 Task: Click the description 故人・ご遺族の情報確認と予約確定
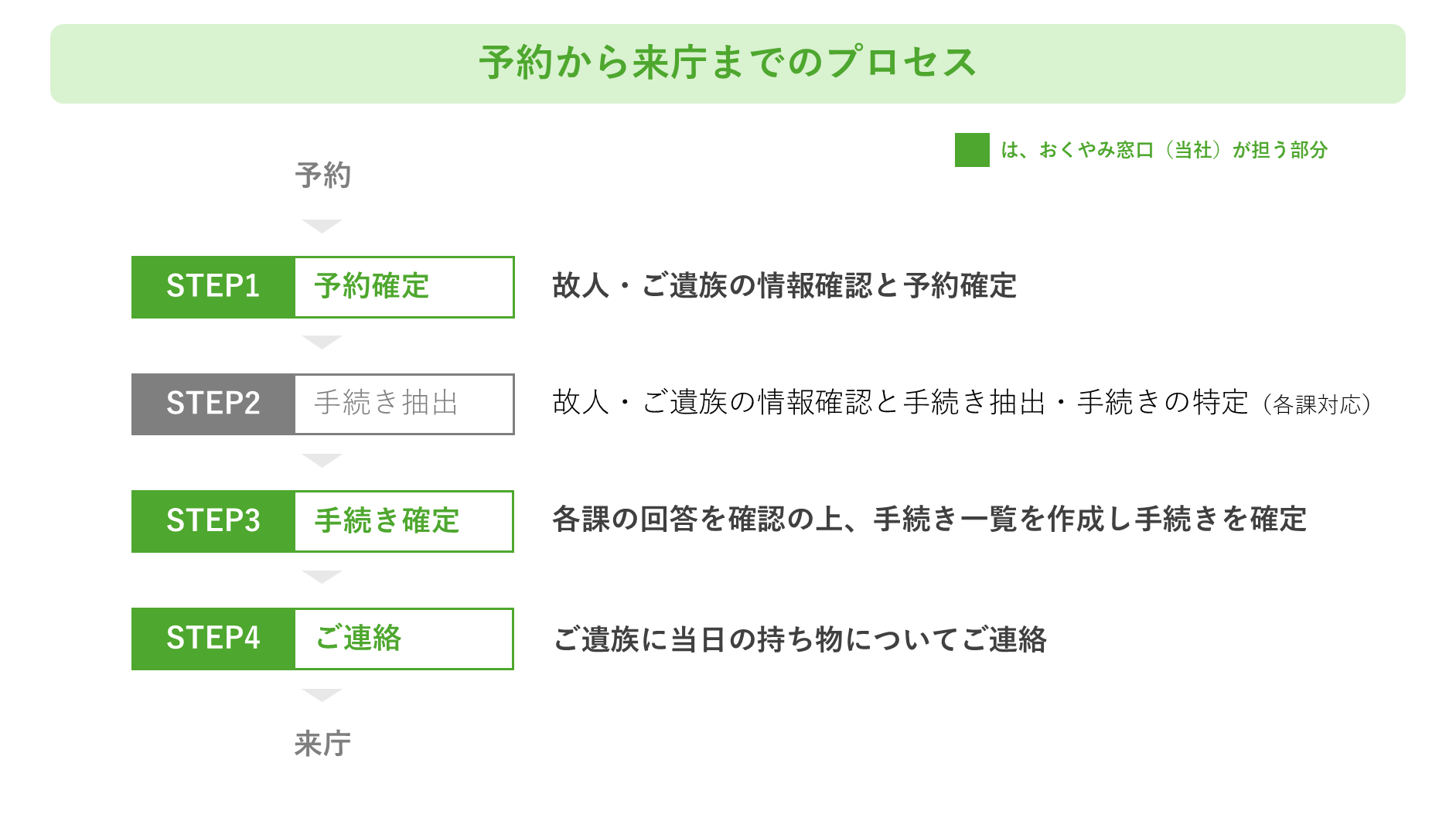[784, 286]
